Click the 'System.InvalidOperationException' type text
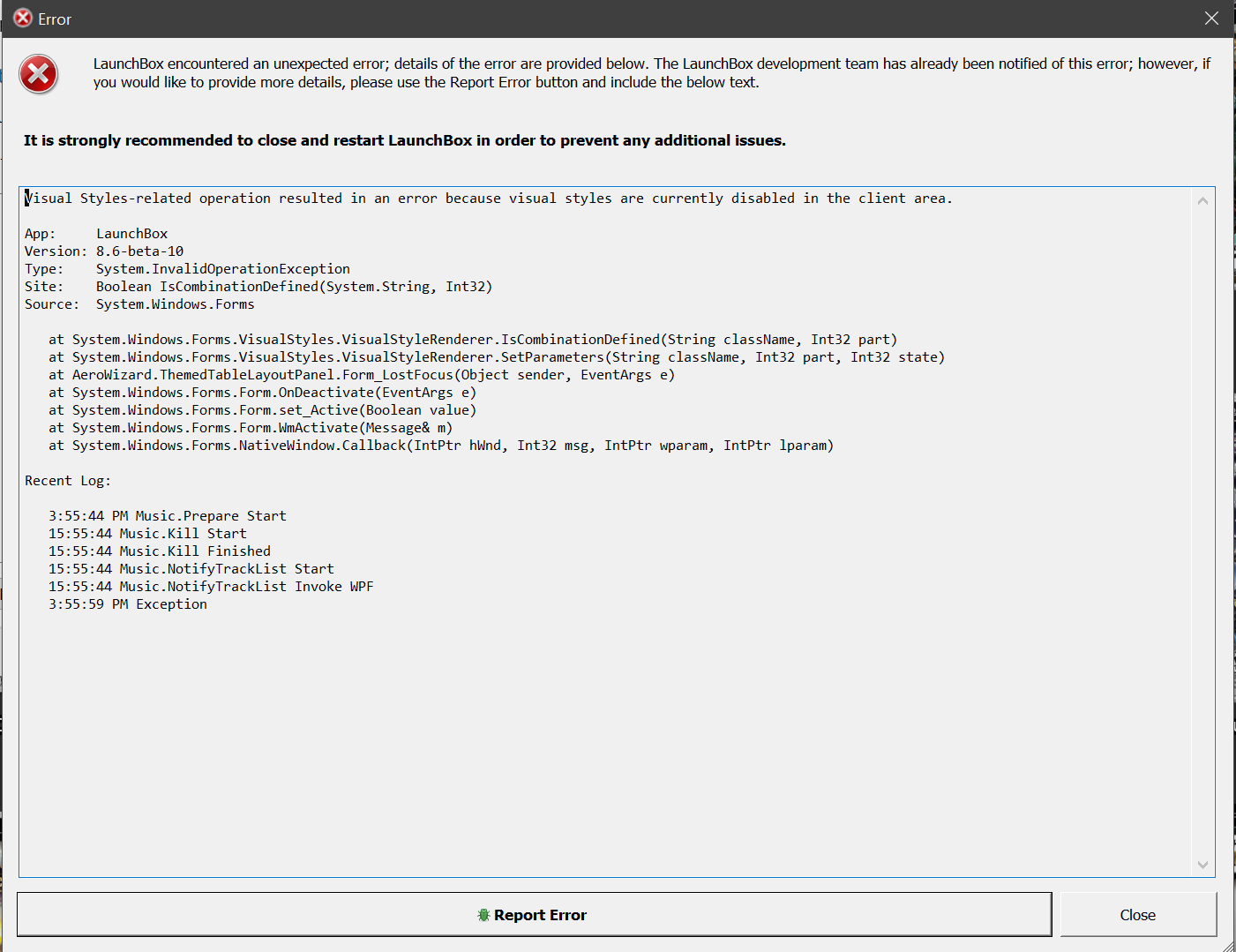The image size is (1236, 952). 223,269
